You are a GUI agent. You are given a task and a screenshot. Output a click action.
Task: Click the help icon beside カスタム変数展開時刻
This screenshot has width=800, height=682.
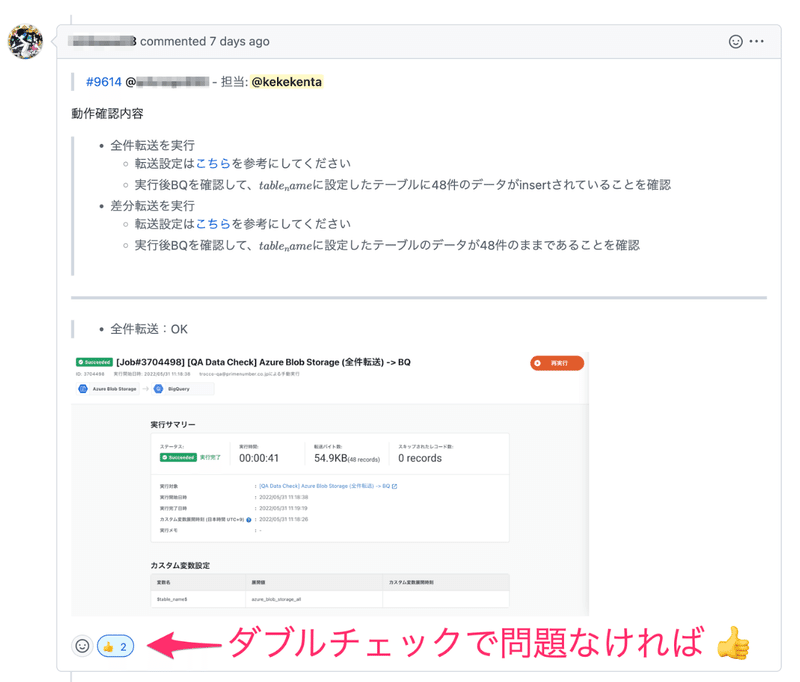249,520
